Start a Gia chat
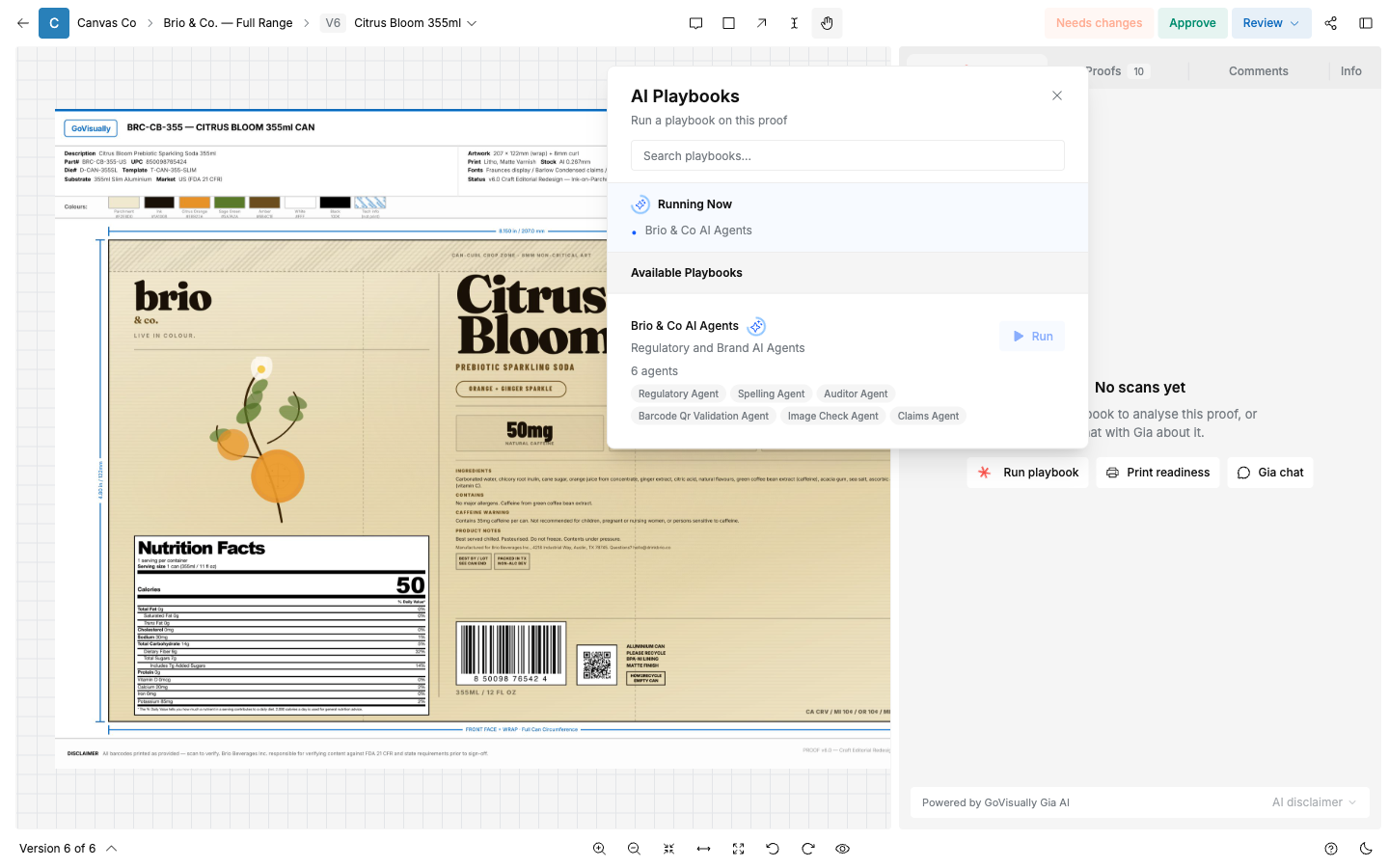1389x868 pixels. point(1270,473)
